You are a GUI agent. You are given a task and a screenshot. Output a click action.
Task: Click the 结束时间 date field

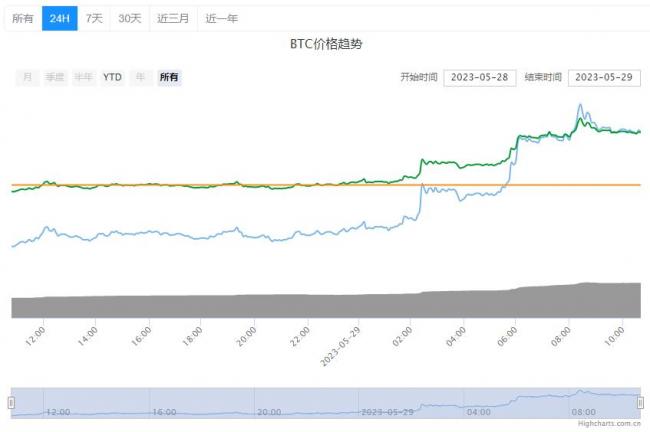[x=604, y=78]
